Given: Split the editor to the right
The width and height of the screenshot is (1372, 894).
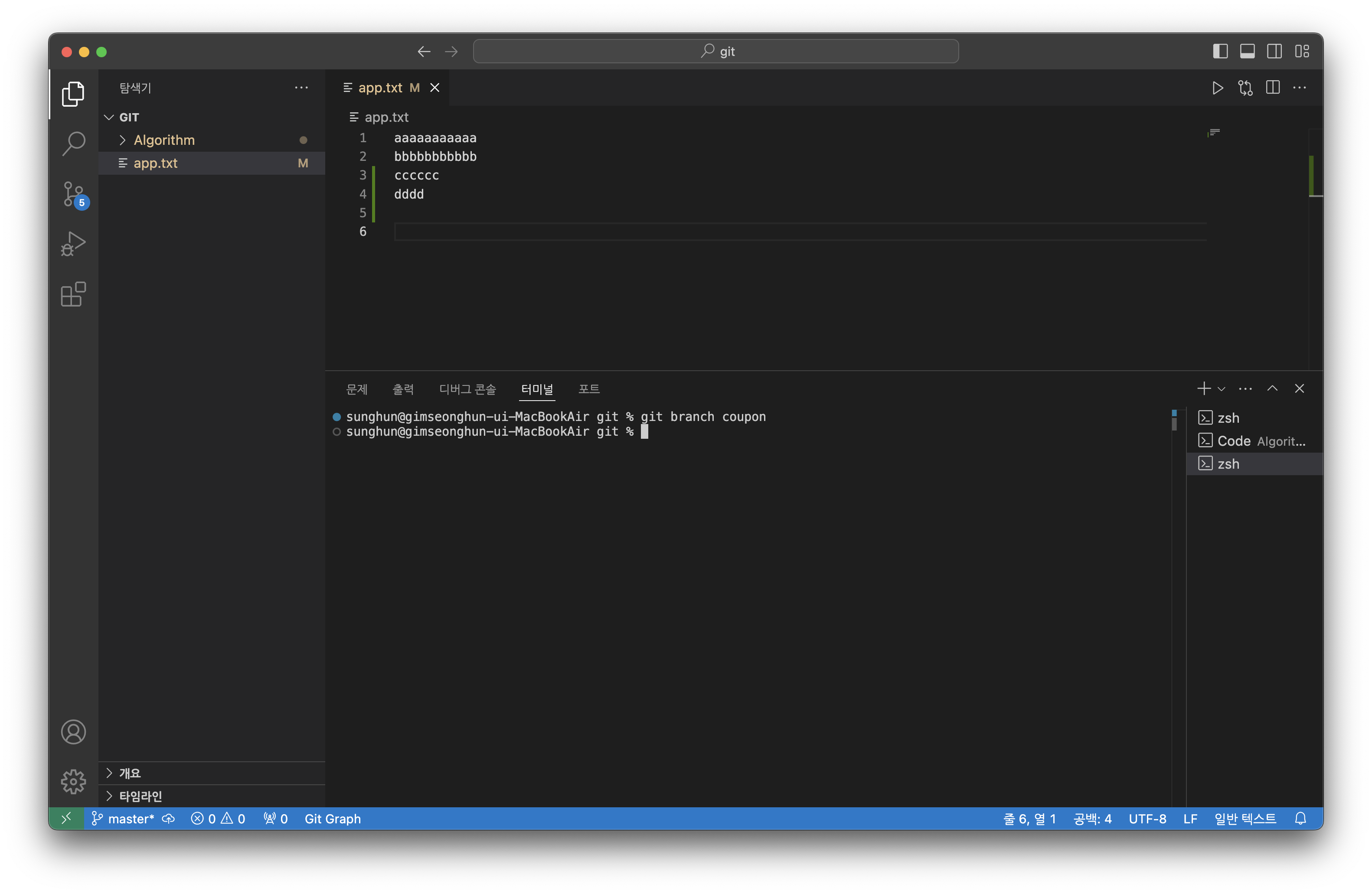Looking at the screenshot, I should point(1273,88).
